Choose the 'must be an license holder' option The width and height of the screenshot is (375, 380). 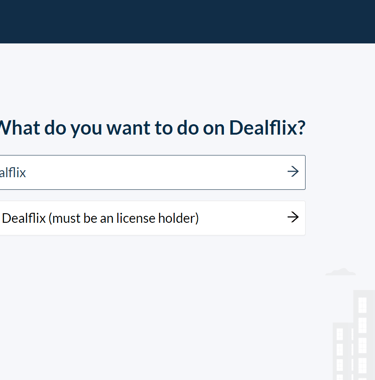[153, 218]
